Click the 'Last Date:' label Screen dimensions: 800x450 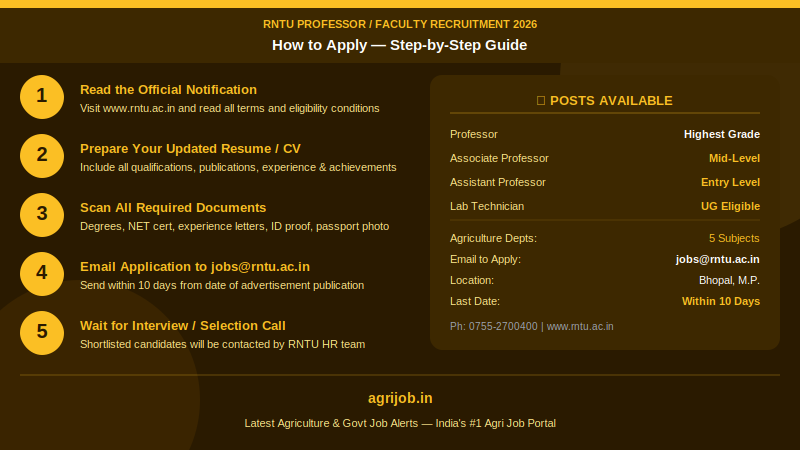coord(474,301)
